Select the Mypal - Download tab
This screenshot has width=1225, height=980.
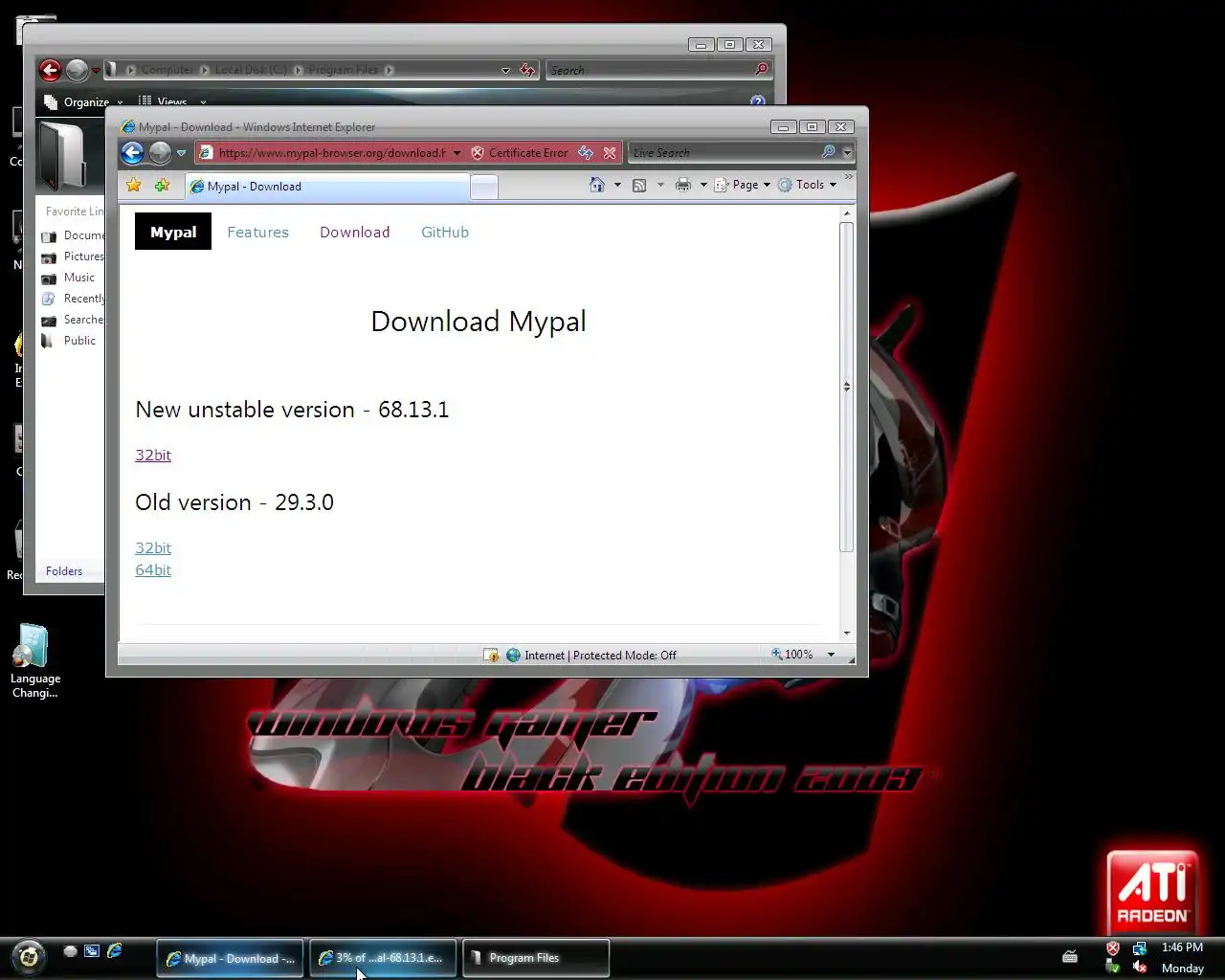pyautogui.click(x=326, y=187)
